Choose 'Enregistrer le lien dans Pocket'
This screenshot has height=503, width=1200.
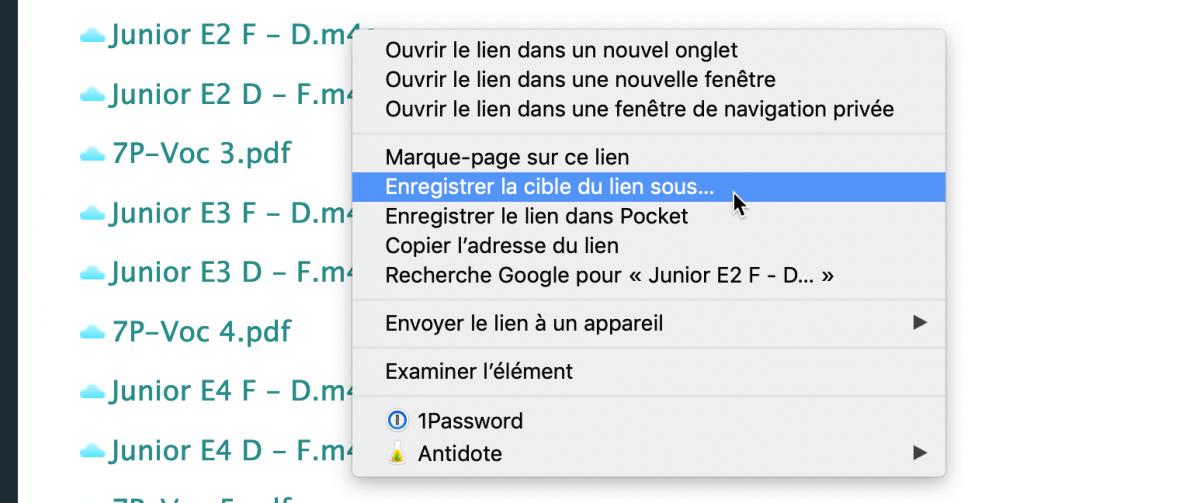536,215
